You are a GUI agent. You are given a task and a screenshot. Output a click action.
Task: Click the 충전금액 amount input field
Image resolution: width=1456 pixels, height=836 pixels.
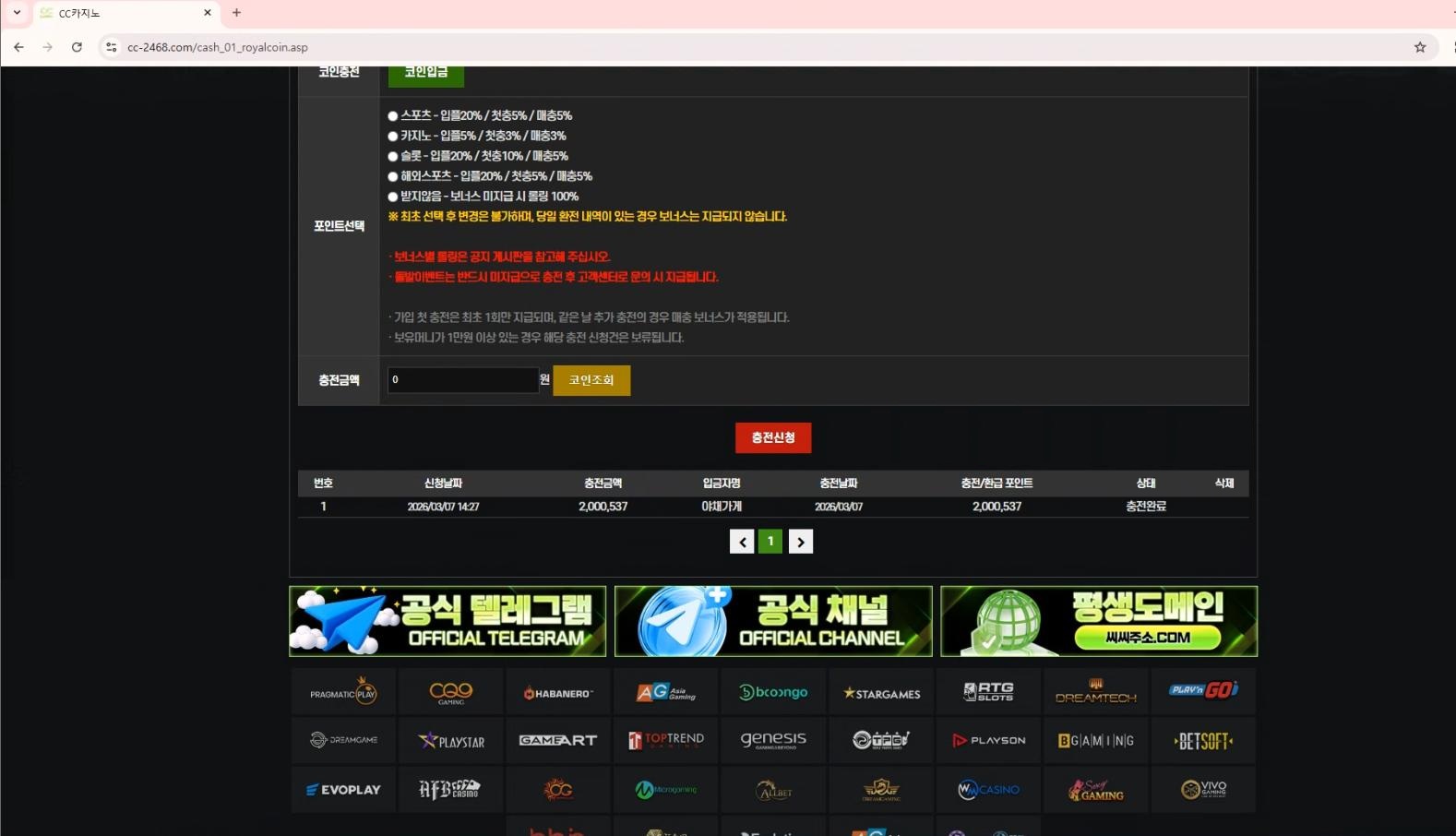click(x=462, y=380)
